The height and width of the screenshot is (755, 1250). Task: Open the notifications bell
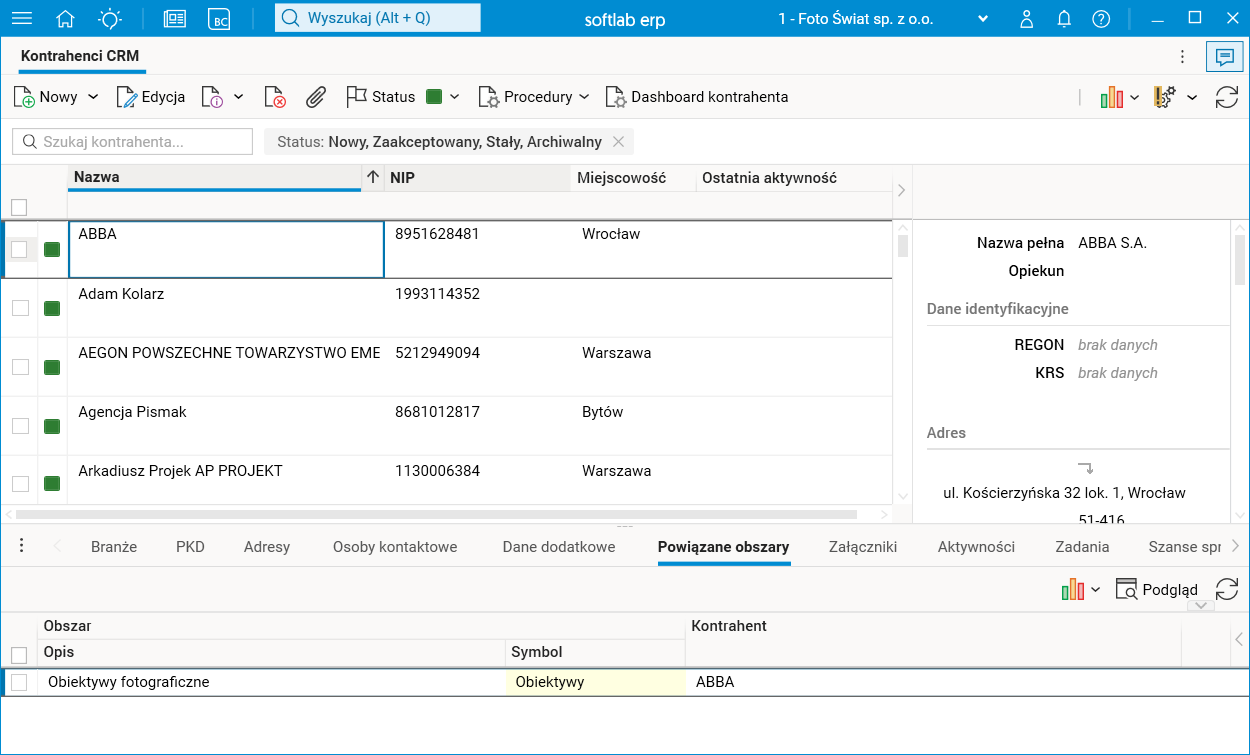pos(1064,19)
